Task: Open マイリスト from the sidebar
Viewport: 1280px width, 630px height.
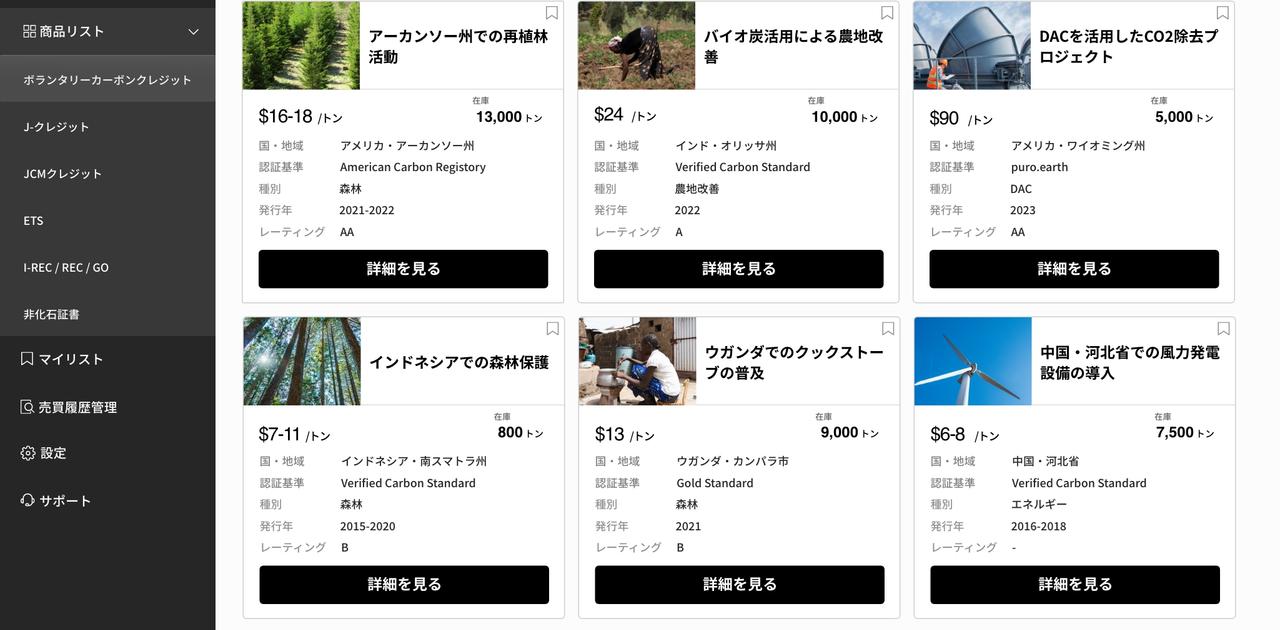Action: tap(62, 359)
